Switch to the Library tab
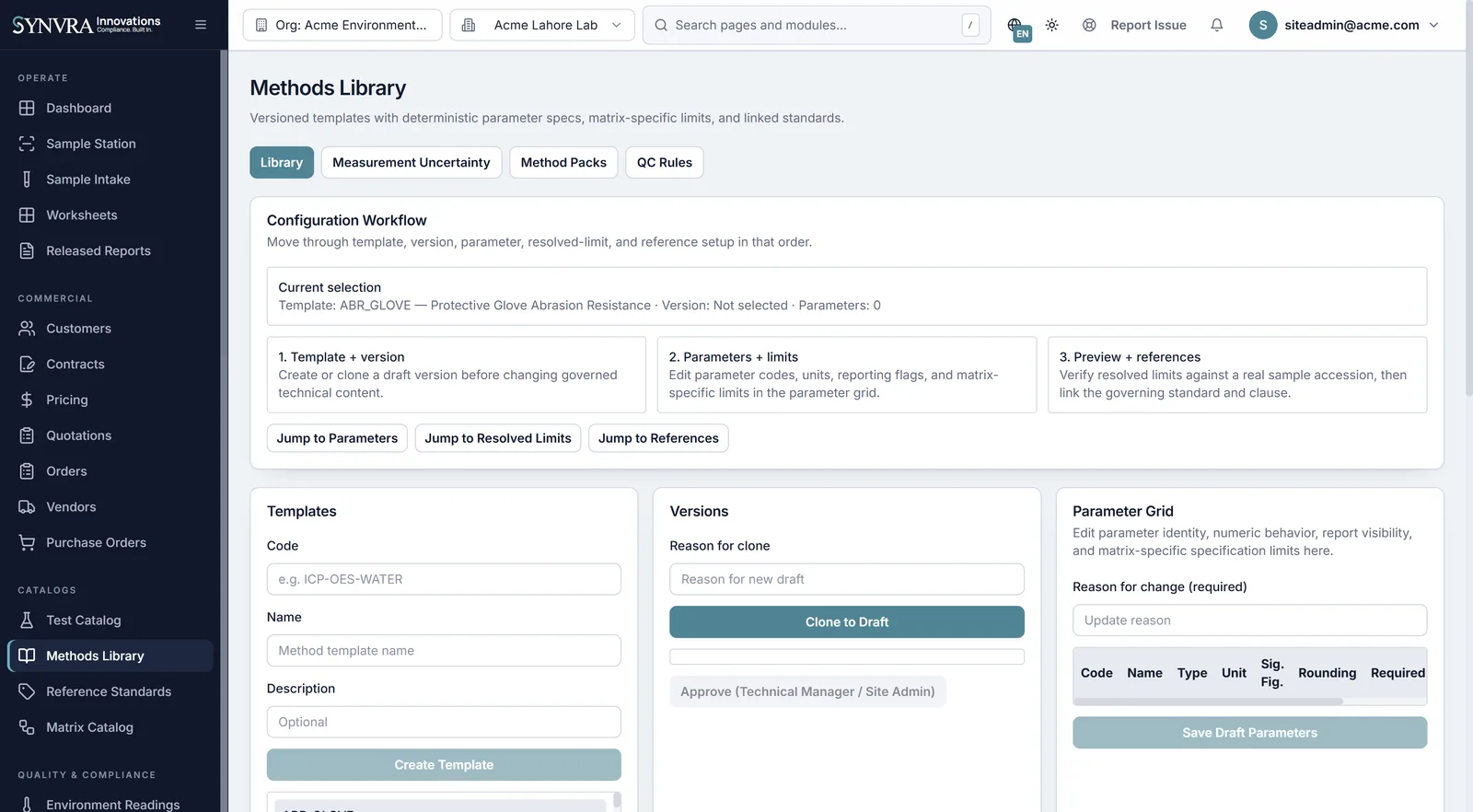Image resolution: width=1473 pixels, height=812 pixels. tap(282, 162)
